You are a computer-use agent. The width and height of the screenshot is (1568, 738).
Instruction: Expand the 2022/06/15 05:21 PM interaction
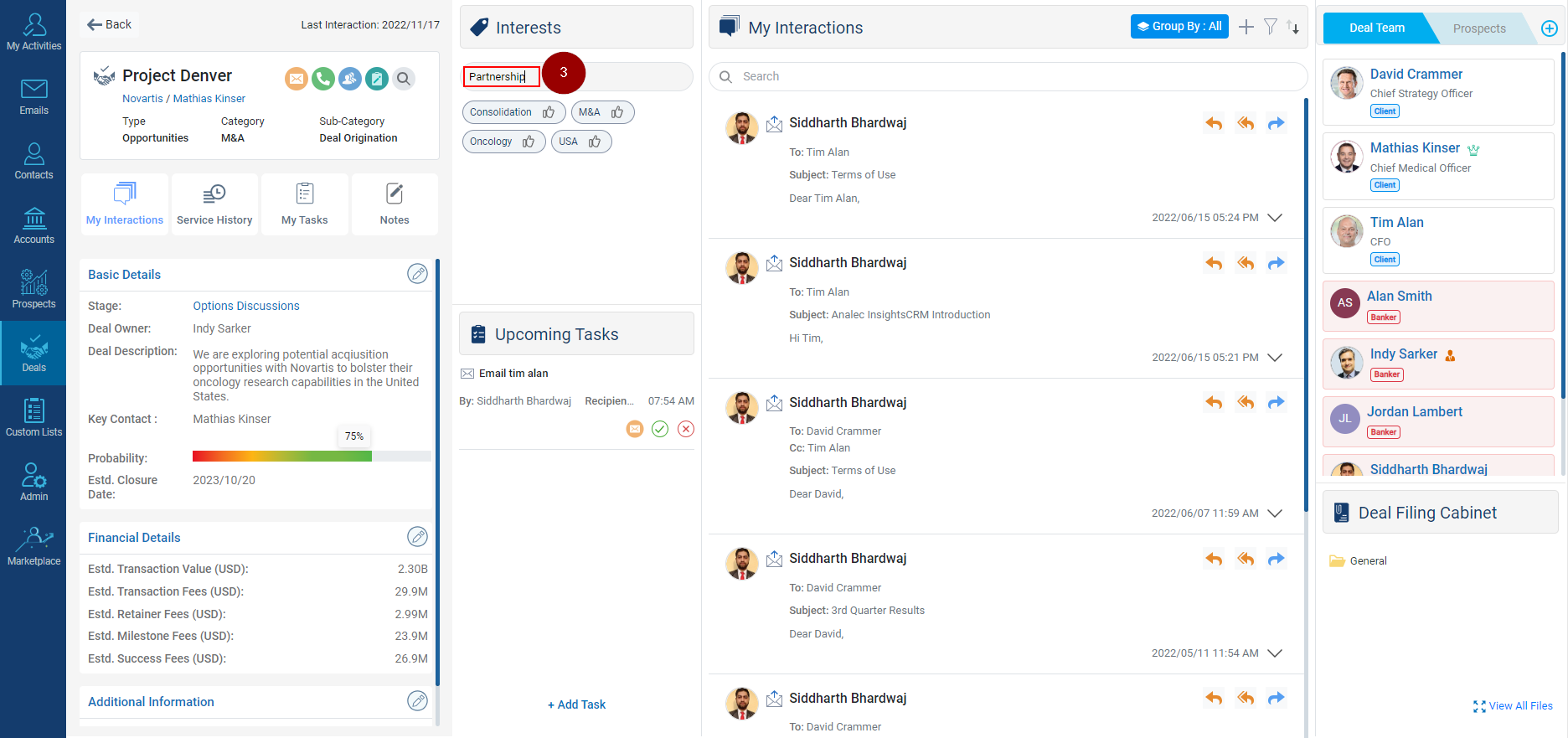[x=1275, y=358]
